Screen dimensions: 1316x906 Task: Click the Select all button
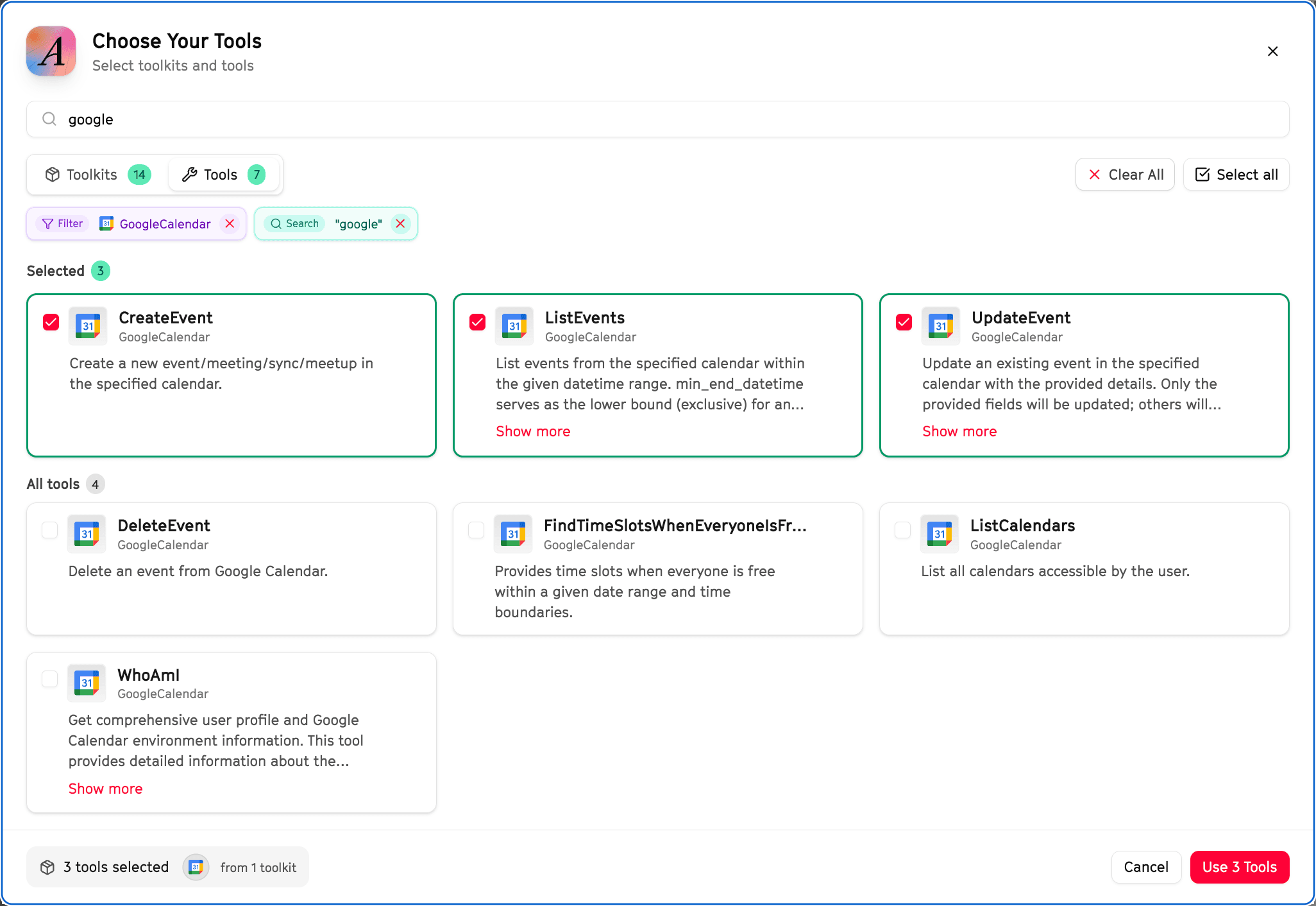[1236, 175]
